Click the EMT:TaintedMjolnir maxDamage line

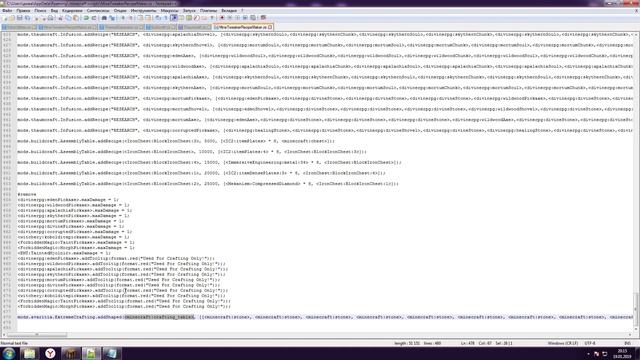[x=64, y=253]
